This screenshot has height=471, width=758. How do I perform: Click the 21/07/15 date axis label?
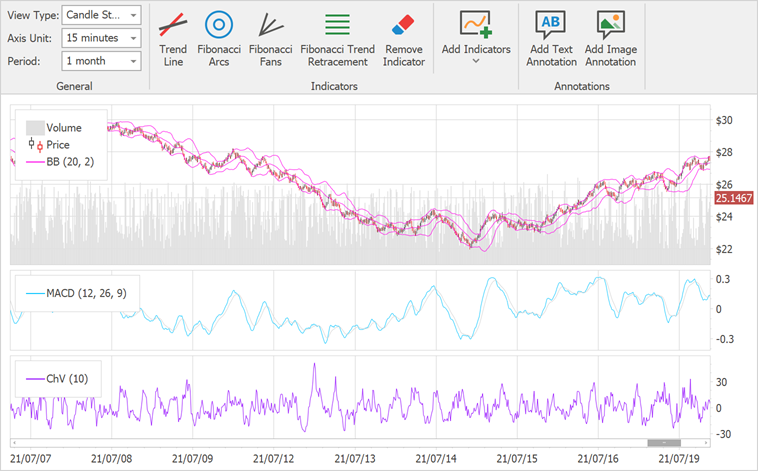coord(517,458)
